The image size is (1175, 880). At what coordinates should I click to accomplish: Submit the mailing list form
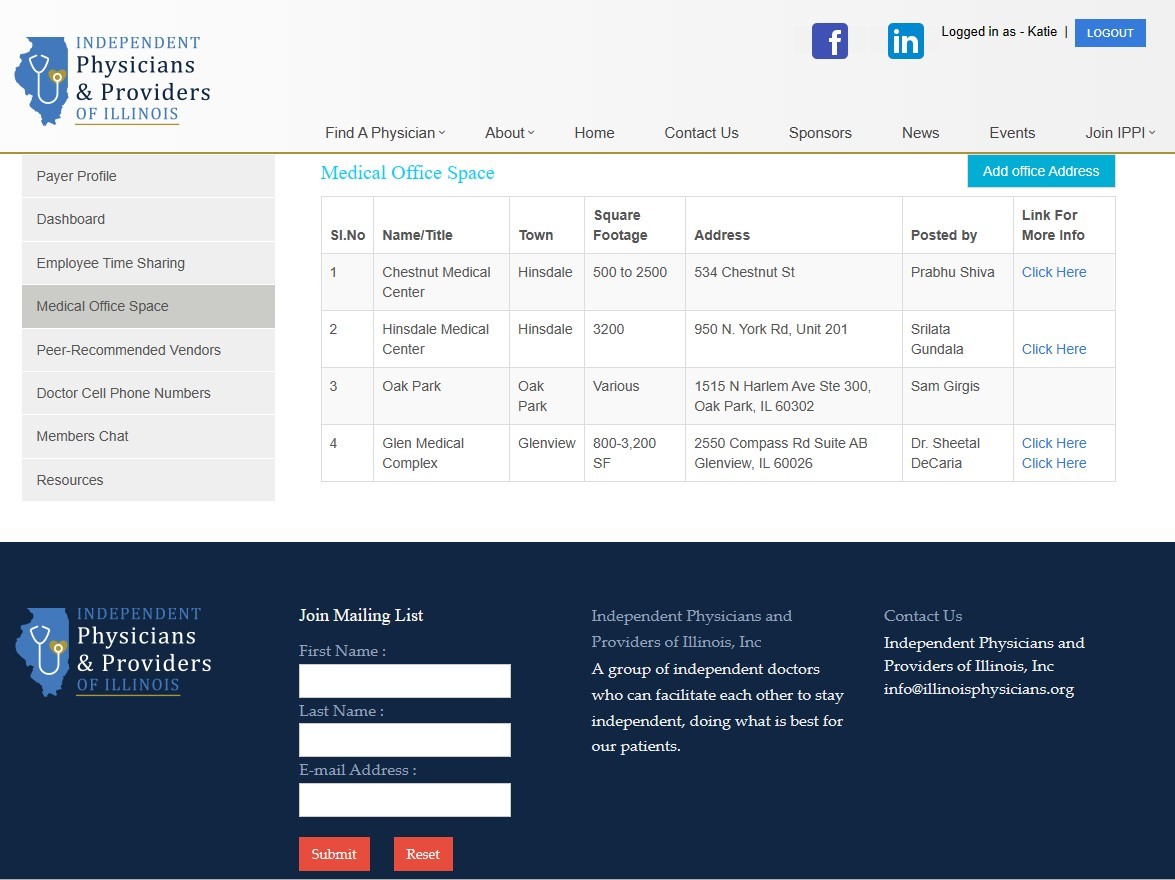point(334,854)
